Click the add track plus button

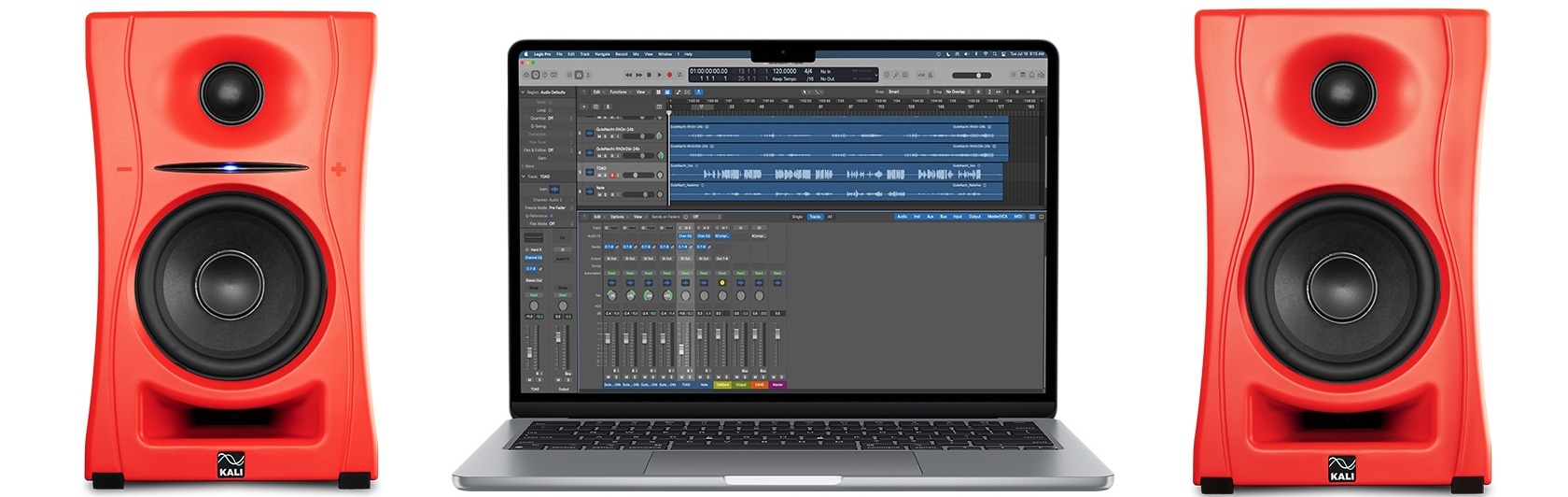584,106
